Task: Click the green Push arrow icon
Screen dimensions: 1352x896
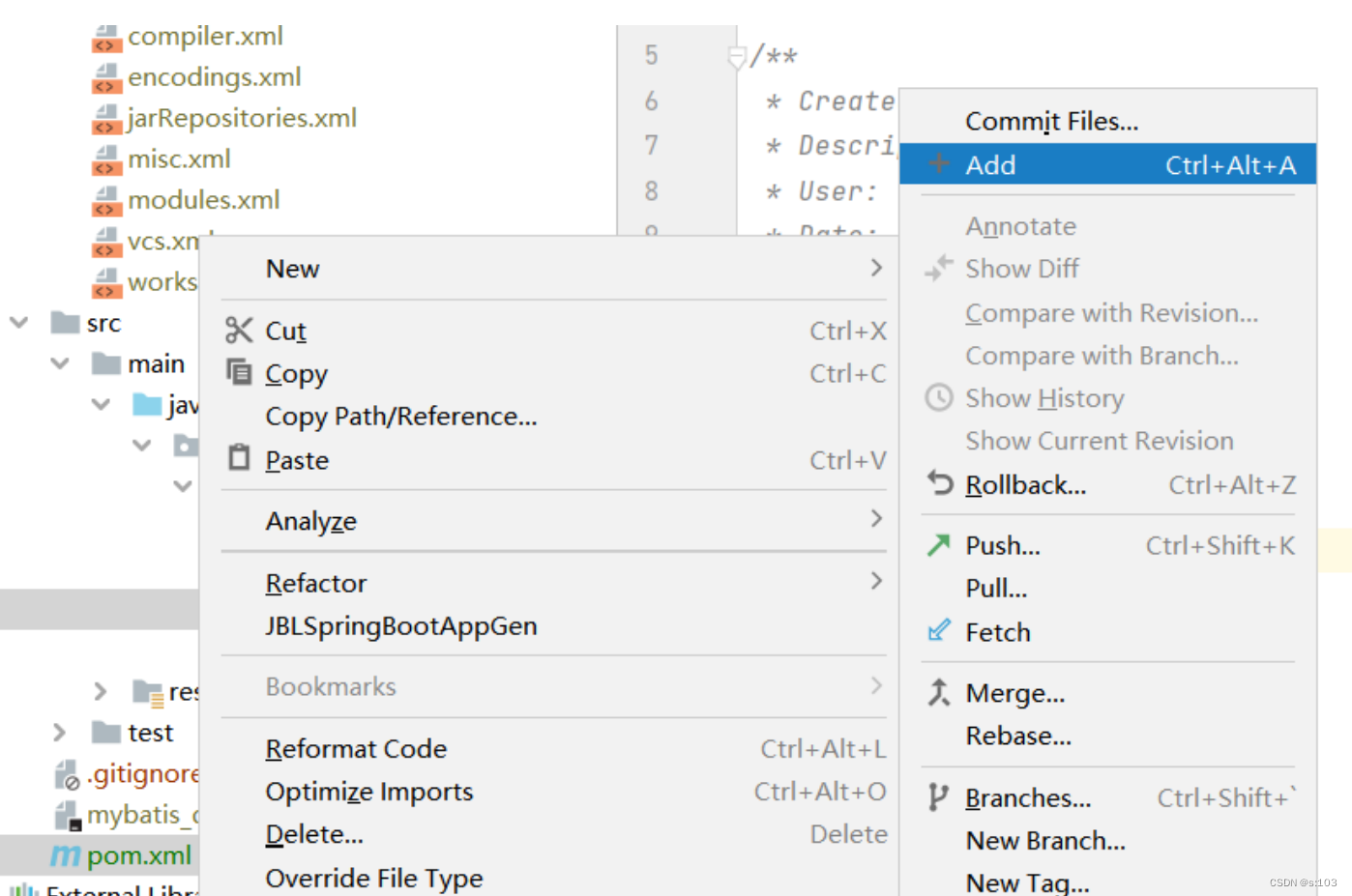Action: pos(939,545)
